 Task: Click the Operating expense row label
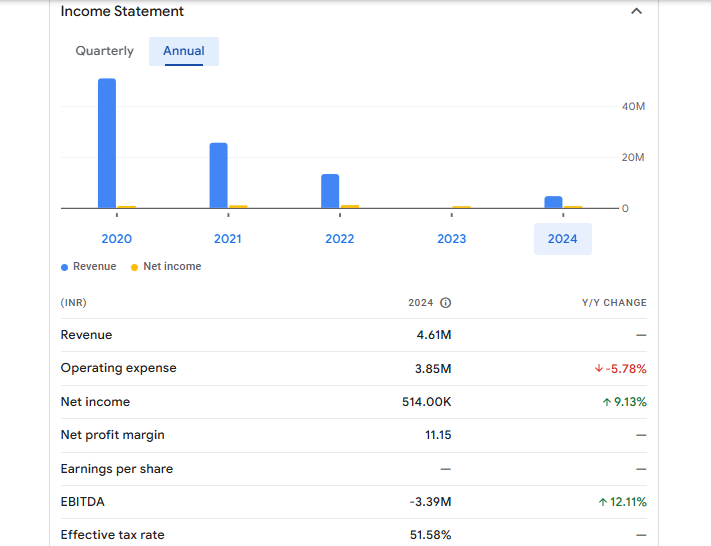pyautogui.click(x=118, y=368)
